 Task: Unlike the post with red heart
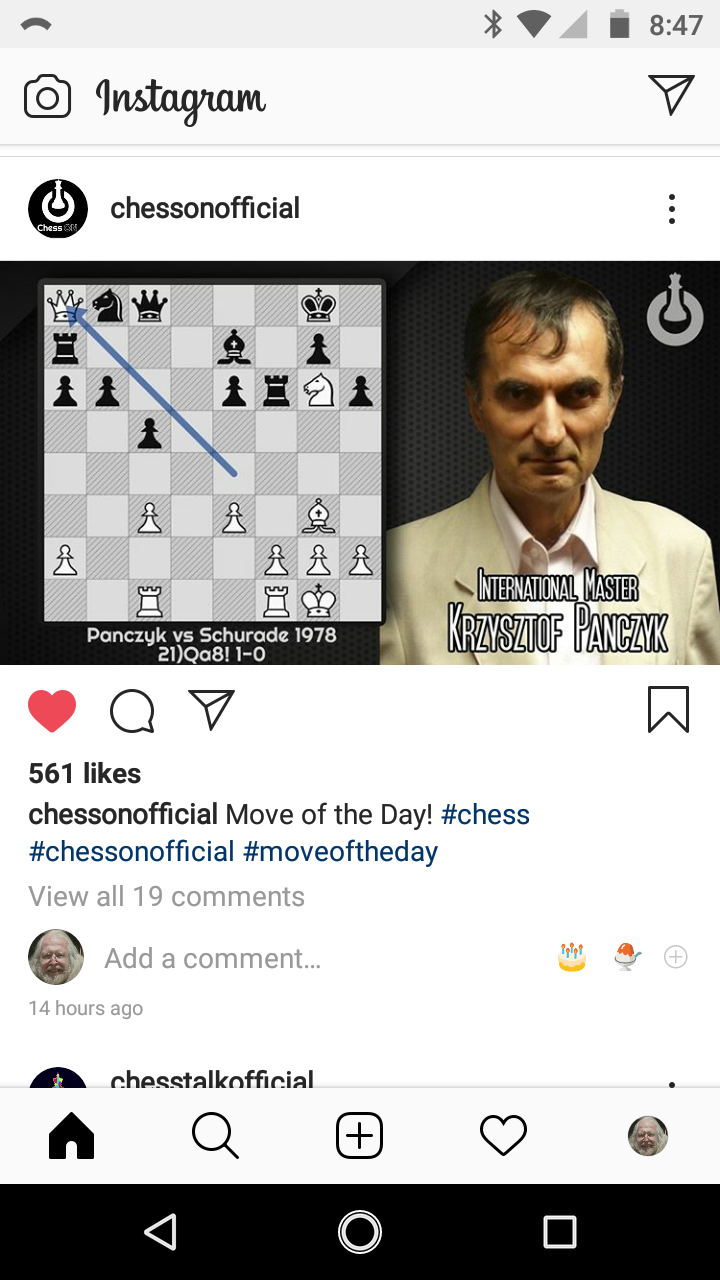click(x=52, y=711)
